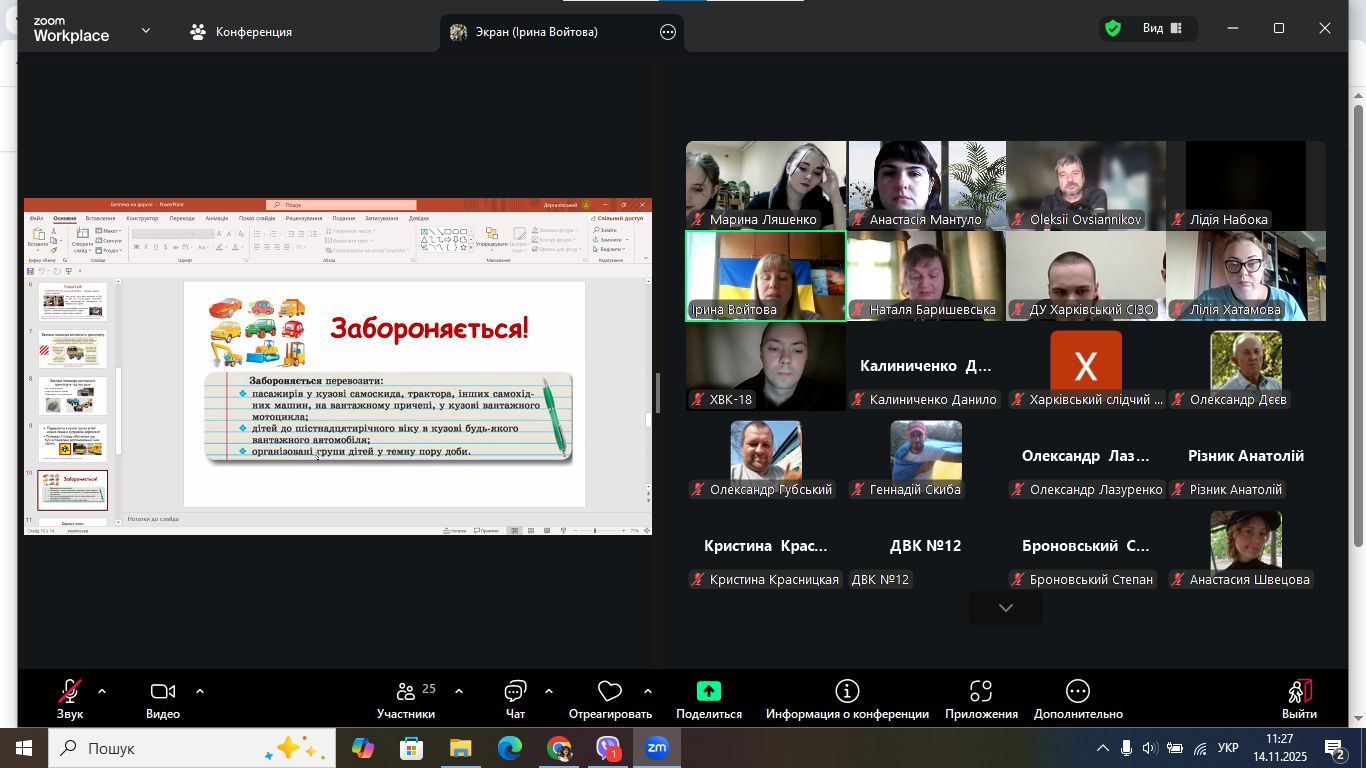Switch to the Конференция tab
The height and width of the screenshot is (768, 1366).
tap(241, 32)
